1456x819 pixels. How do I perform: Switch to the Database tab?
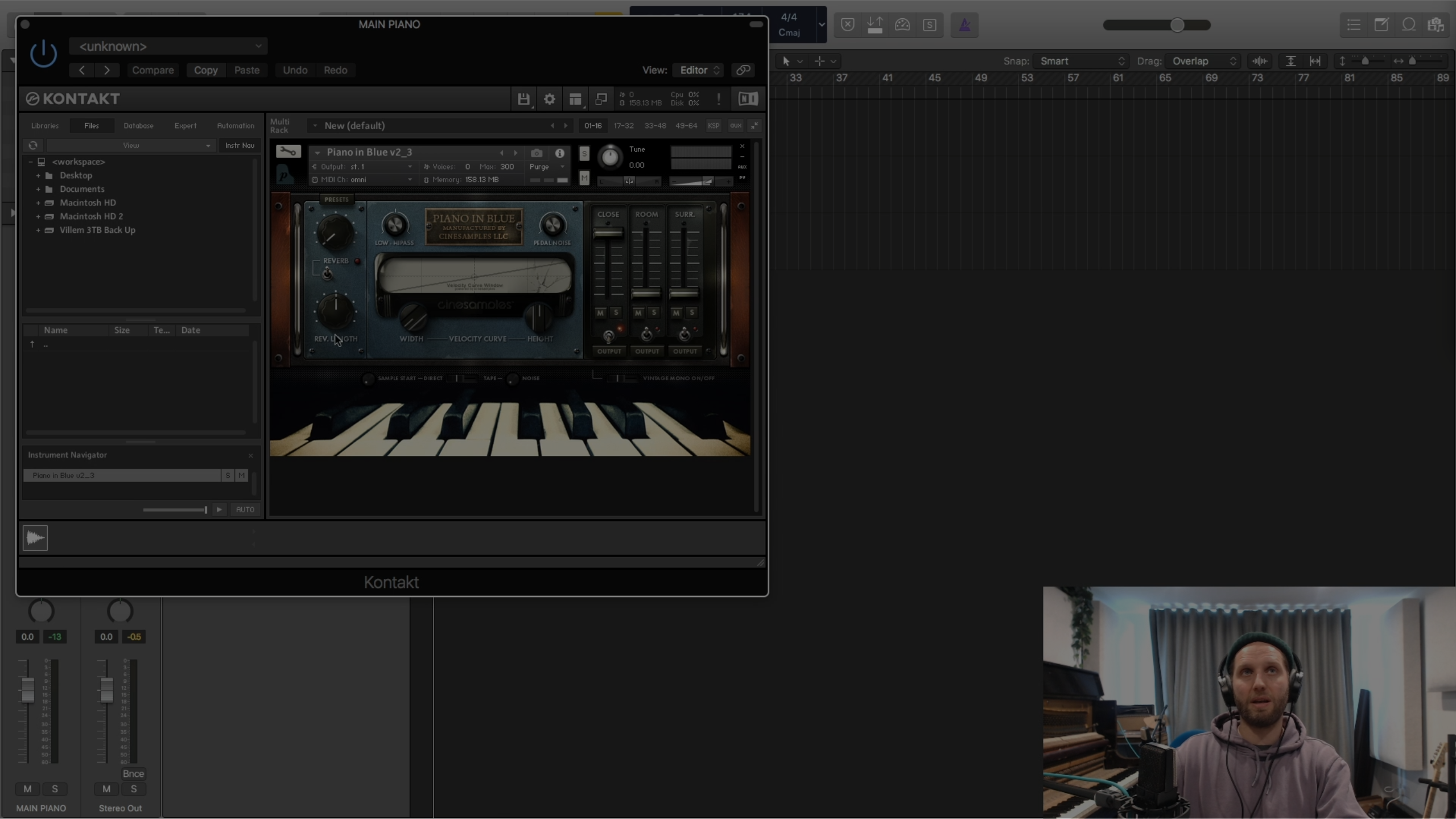pos(138,126)
